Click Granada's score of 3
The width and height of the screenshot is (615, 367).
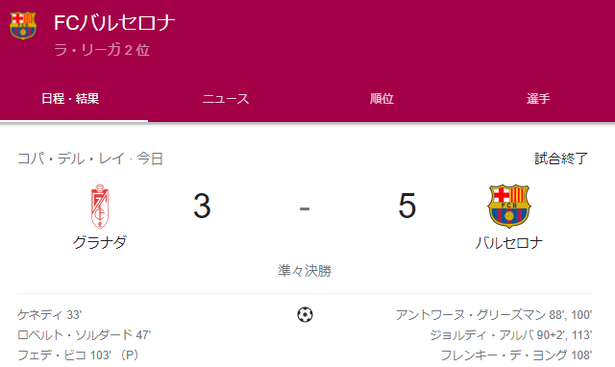click(202, 206)
